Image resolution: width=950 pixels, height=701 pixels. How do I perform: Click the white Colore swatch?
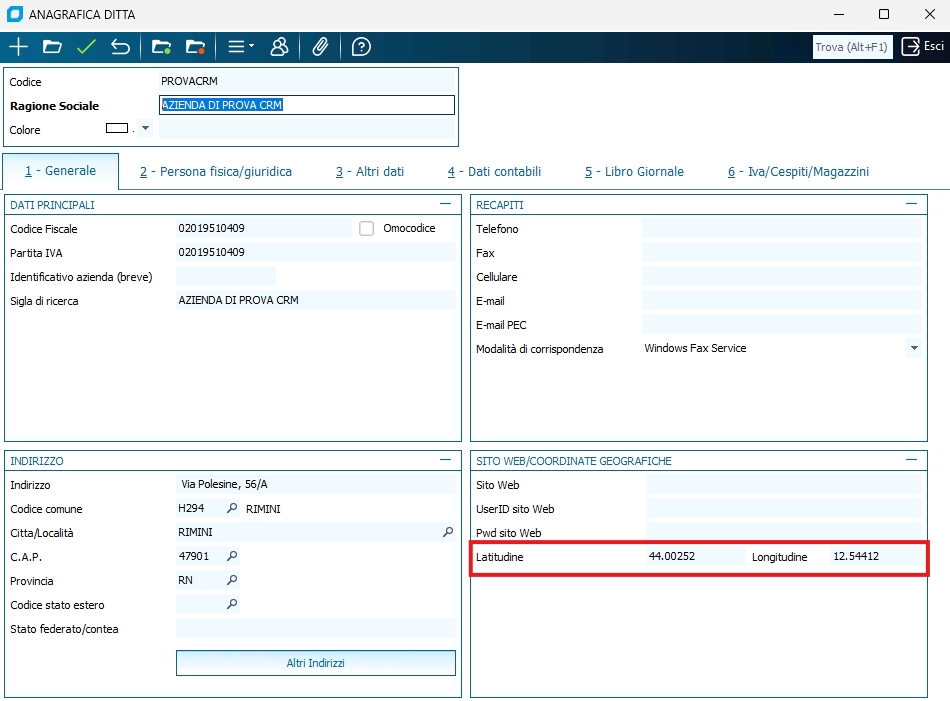pyautogui.click(x=117, y=129)
